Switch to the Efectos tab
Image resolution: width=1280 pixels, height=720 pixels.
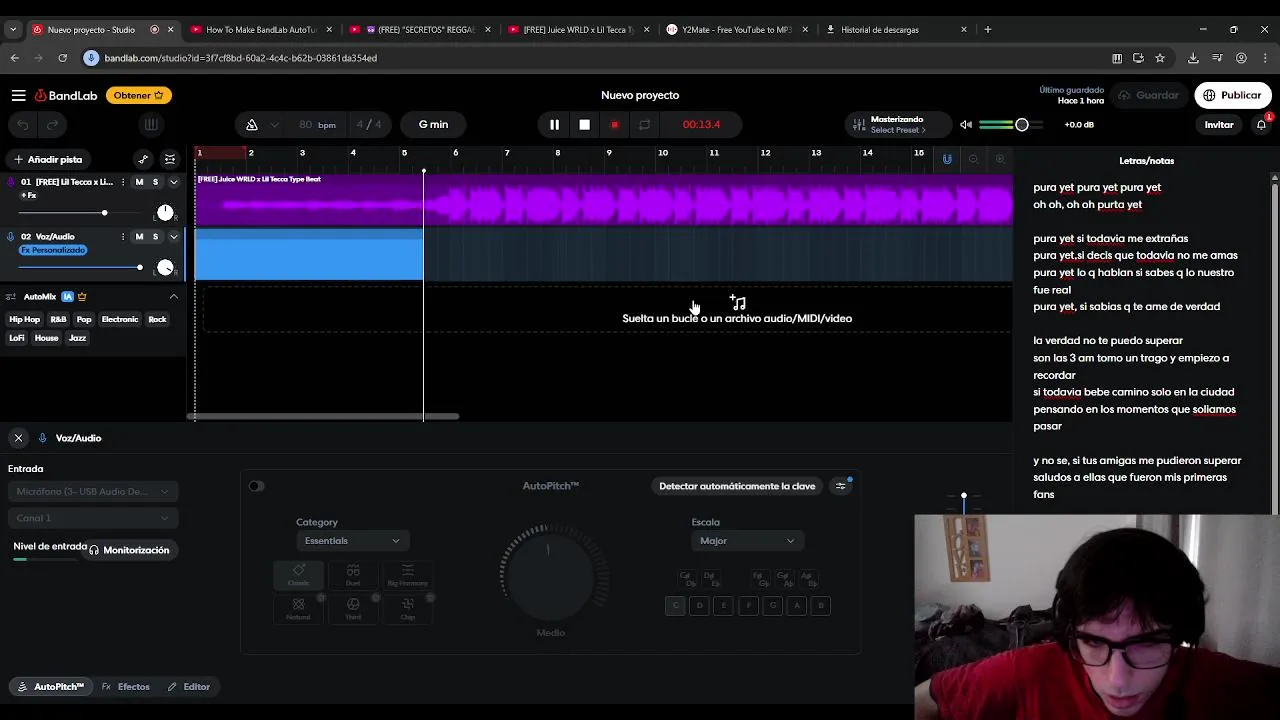pos(126,687)
